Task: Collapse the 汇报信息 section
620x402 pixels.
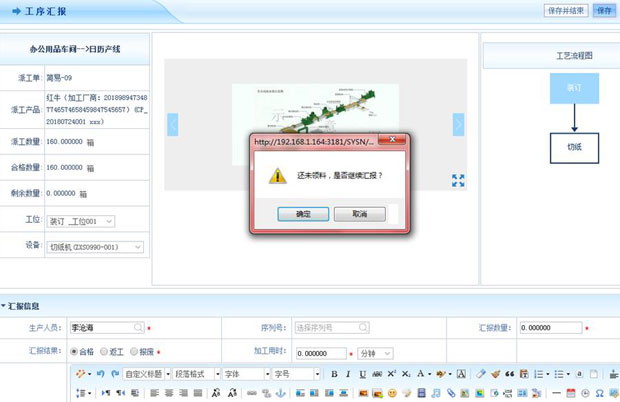Action: [5, 305]
